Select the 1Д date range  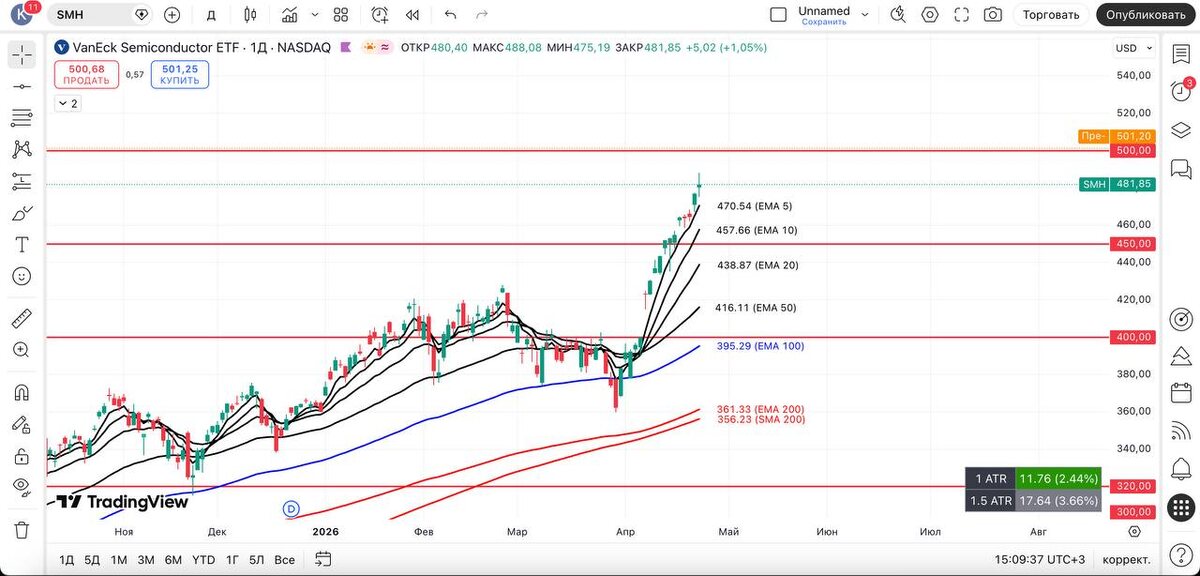coord(67,560)
